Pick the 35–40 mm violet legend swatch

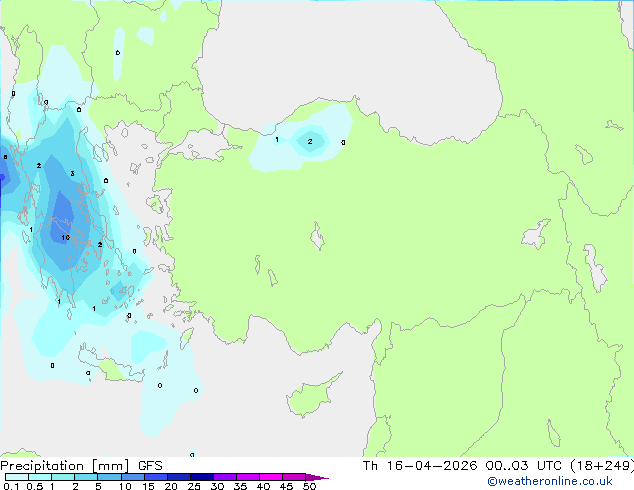(247, 477)
